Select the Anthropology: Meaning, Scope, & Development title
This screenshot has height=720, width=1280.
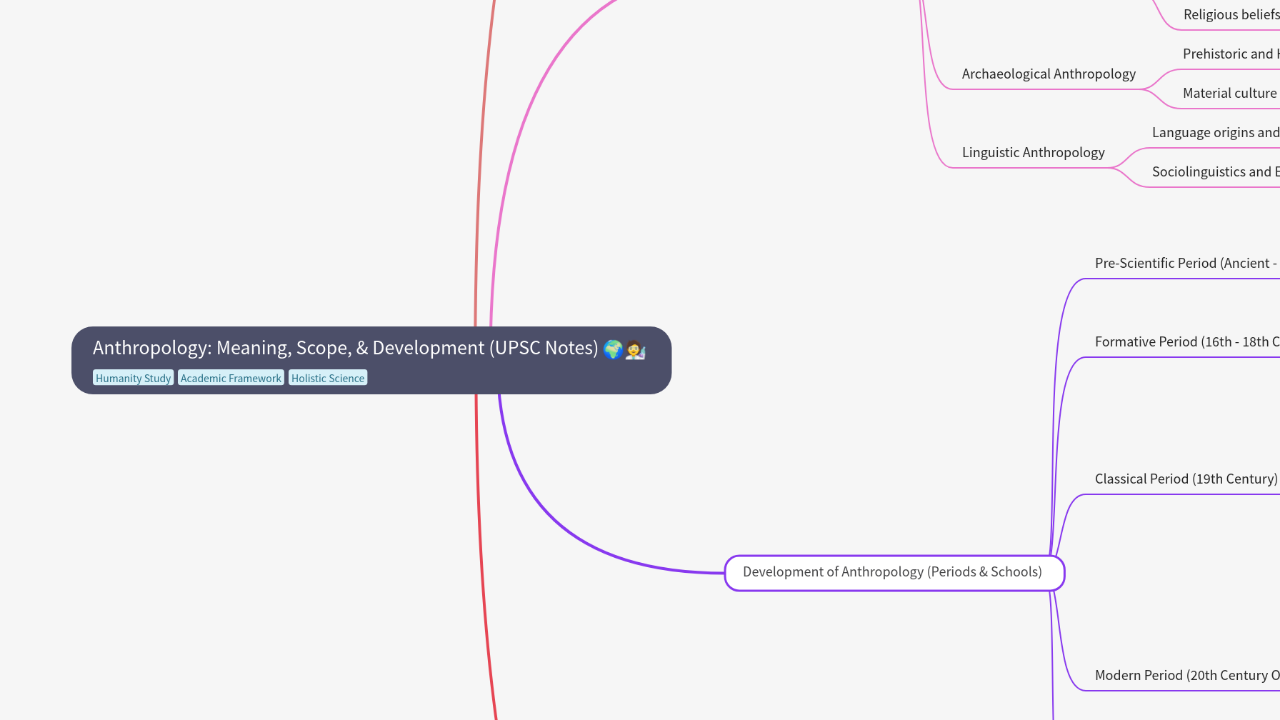345,348
